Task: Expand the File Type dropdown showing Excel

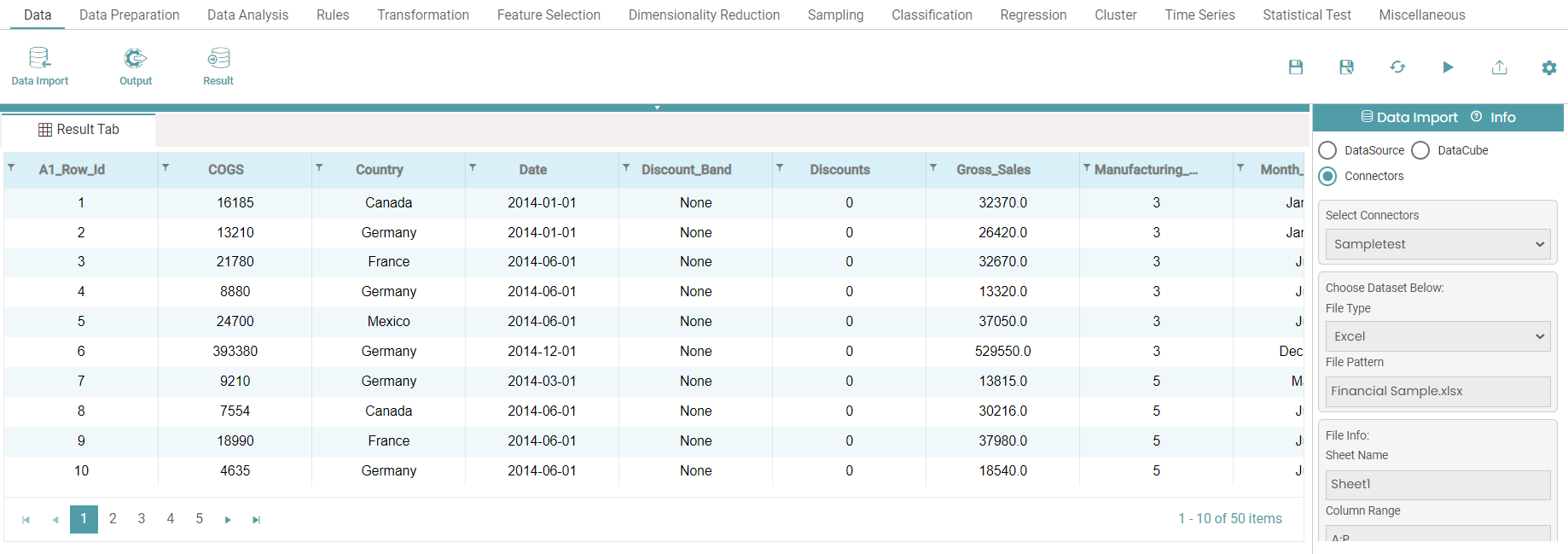Action: (1437, 336)
